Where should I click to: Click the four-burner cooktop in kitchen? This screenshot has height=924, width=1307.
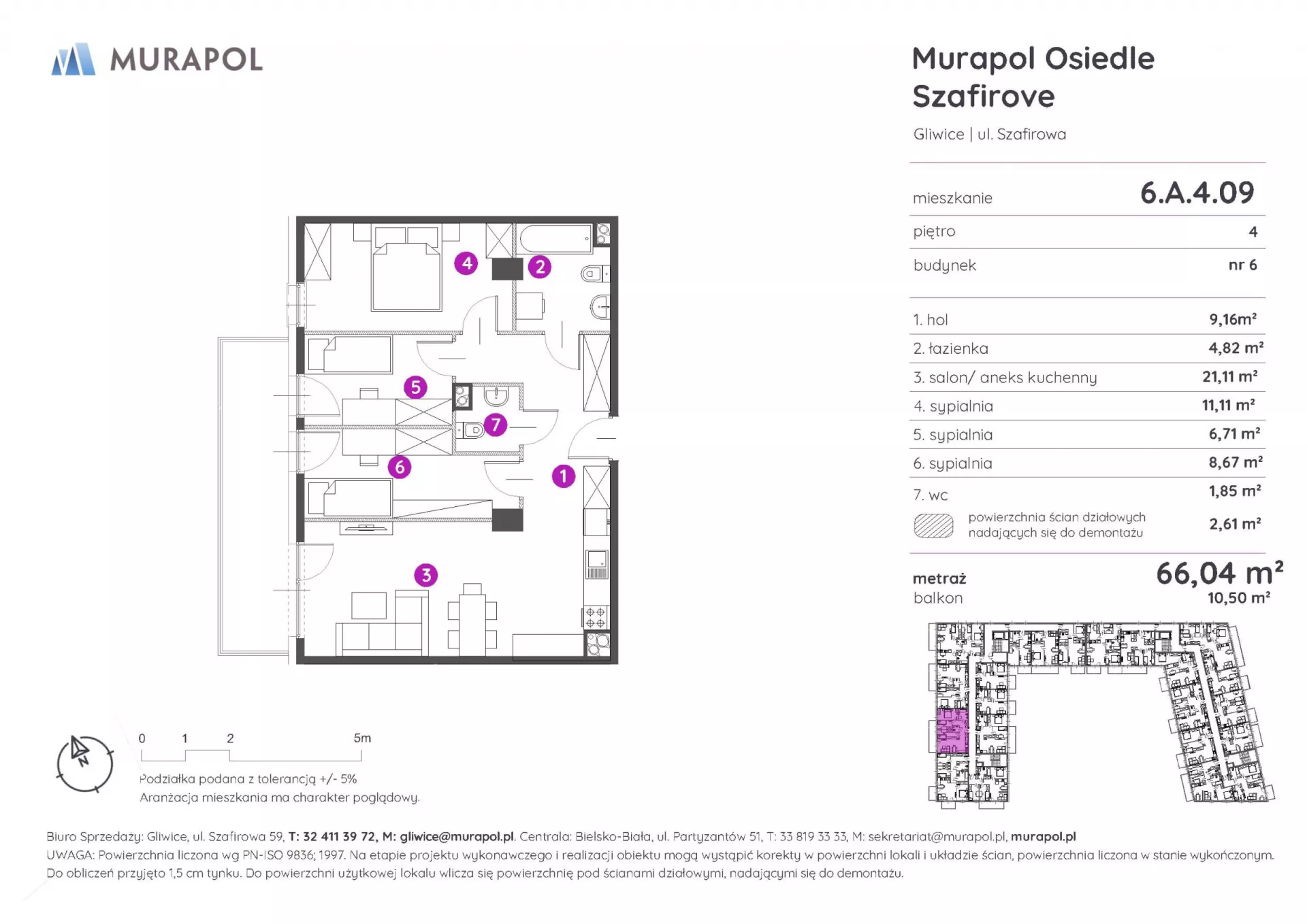pos(596,618)
